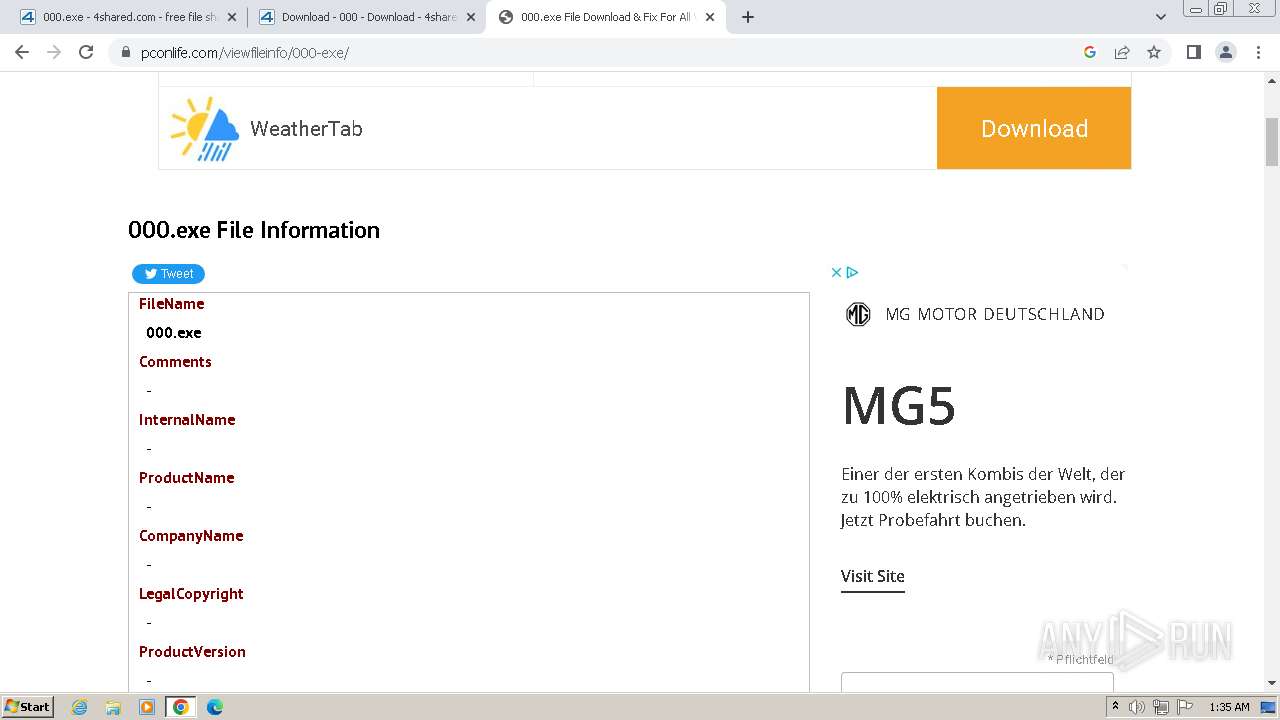Image resolution: width=1280 pixels, height=720 pixels.
Task: Click 000.exe File Information heading
Action: (254, 230)
